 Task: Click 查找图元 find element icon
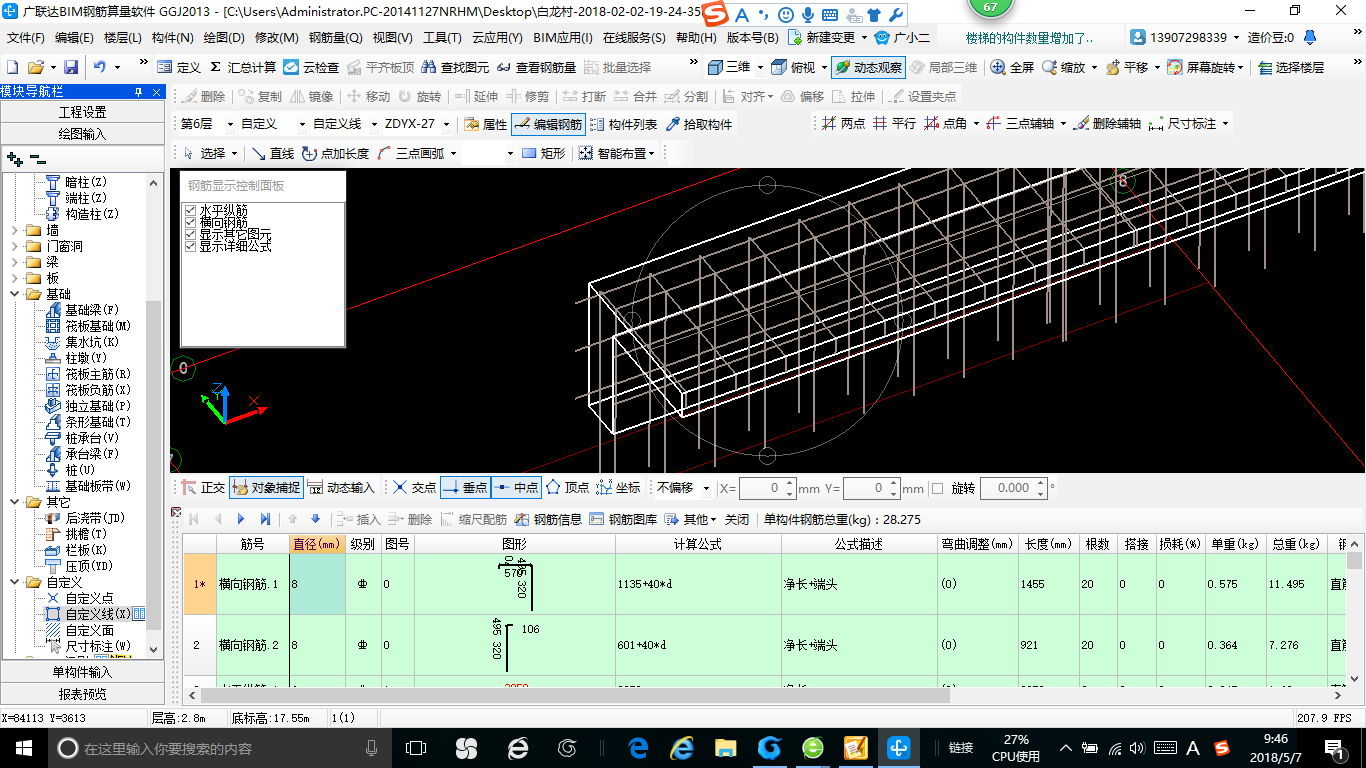(455, 67)
